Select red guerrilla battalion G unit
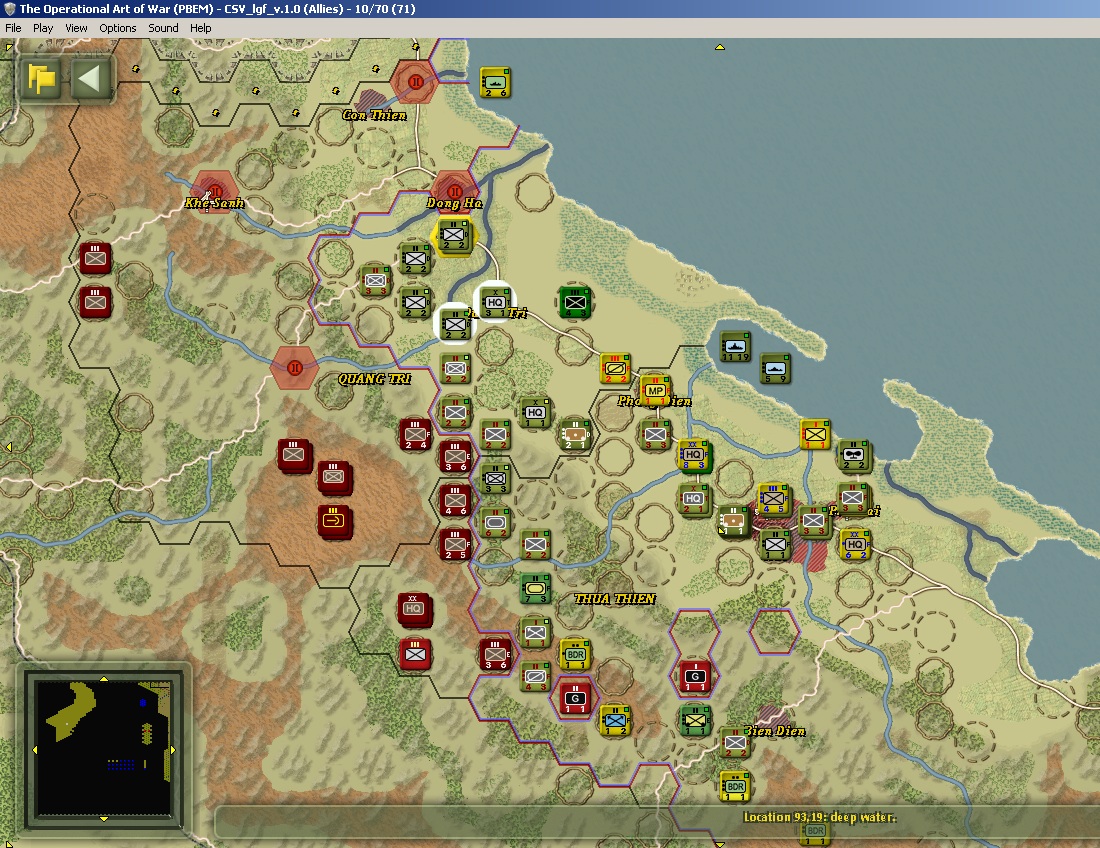Image resolution: width=1100 pixels, height=848 pixels. [x=575, y=699]
